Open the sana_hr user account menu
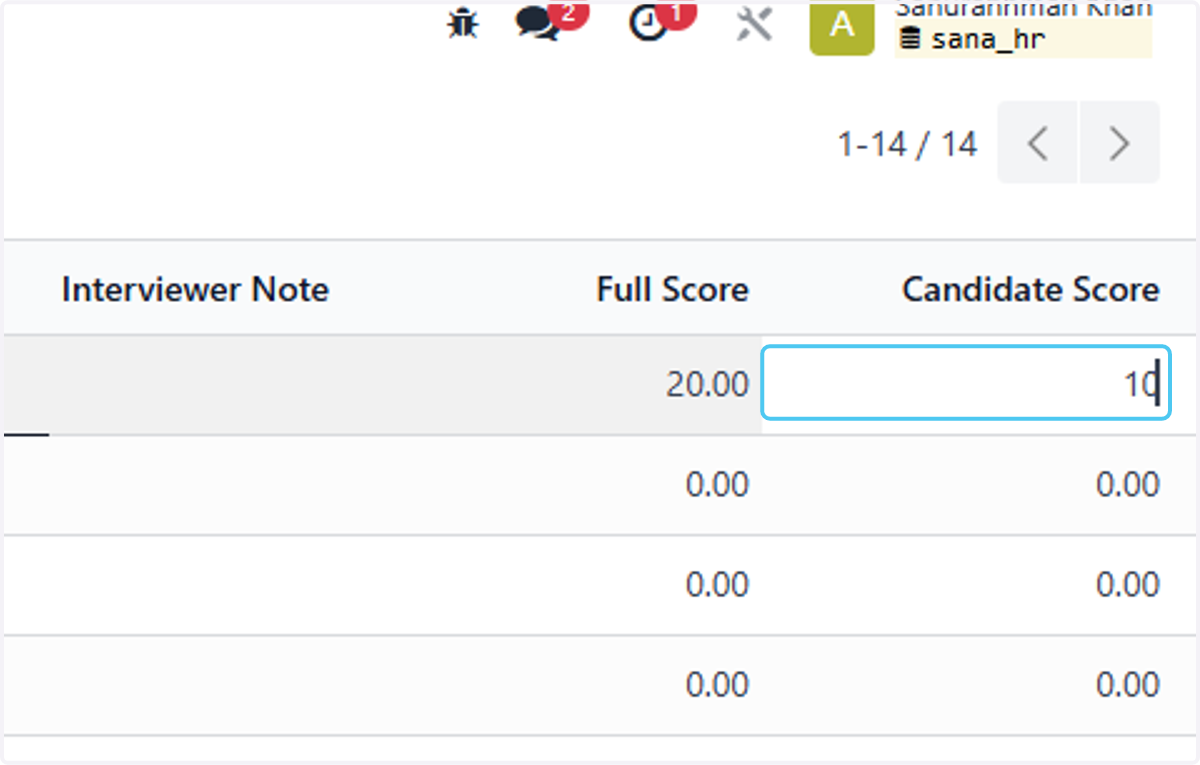This screenshot has width=1200, height=765. [x=1023, y=28]
